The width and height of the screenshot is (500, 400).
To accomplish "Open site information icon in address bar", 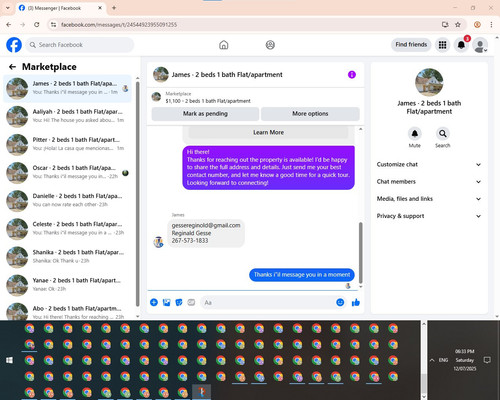I will [x=53, y=24].
